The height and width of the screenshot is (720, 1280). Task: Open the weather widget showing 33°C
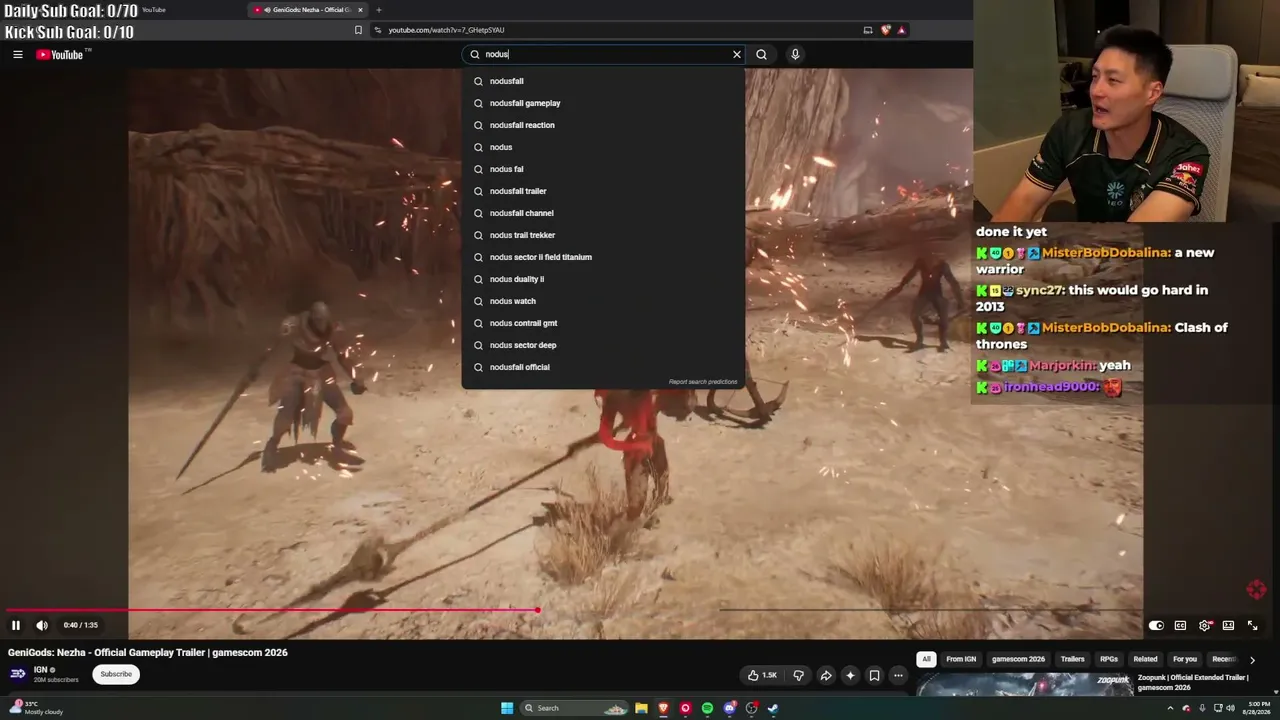(37, 708)
